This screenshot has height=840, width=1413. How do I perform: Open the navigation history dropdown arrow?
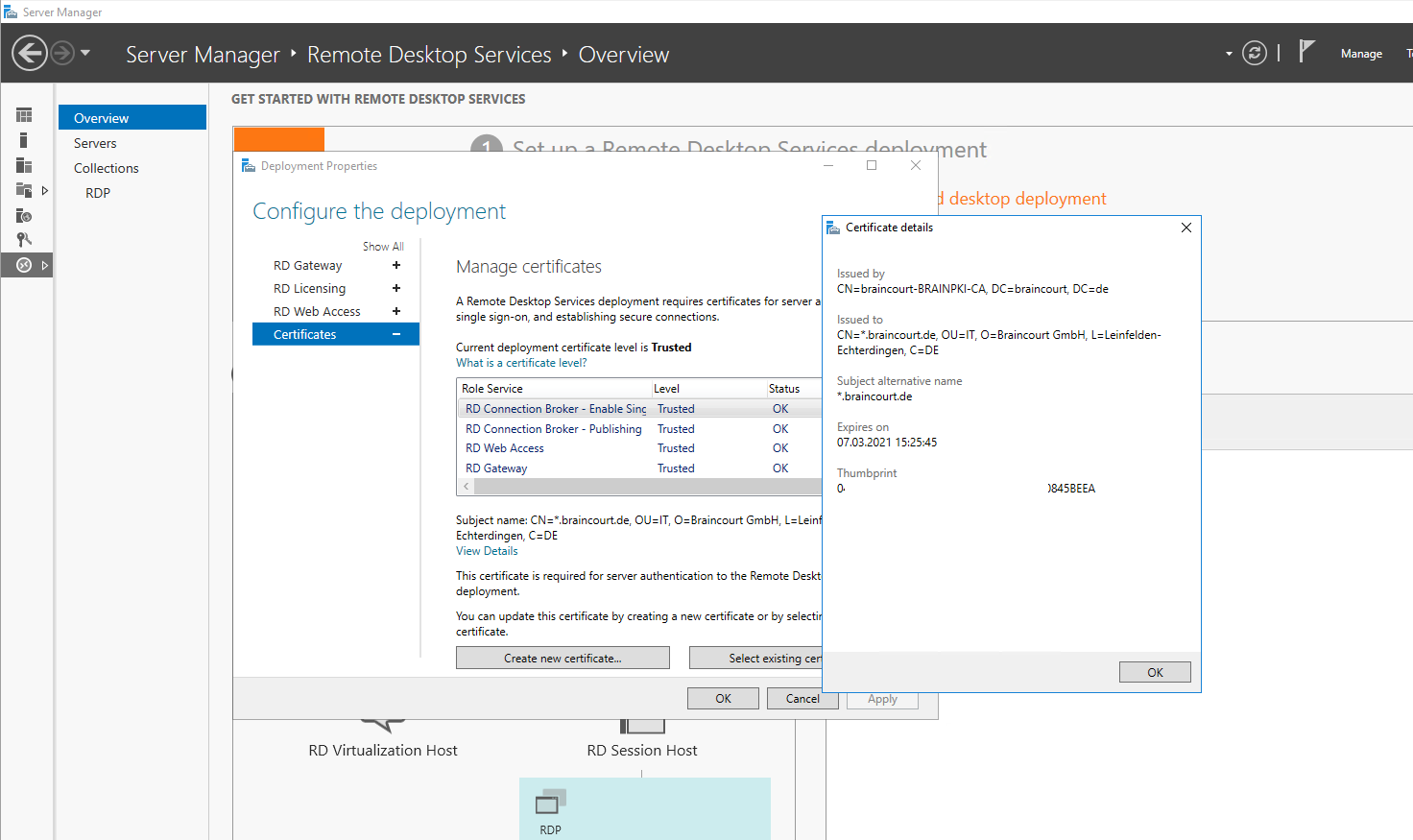[85, 53]
